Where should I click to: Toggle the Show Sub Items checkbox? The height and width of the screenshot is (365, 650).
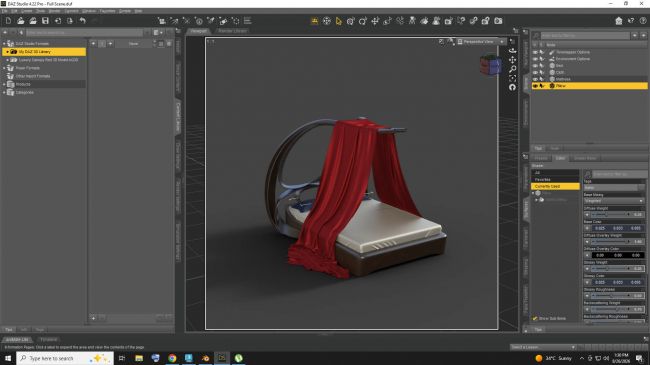(x=535, y=319)
